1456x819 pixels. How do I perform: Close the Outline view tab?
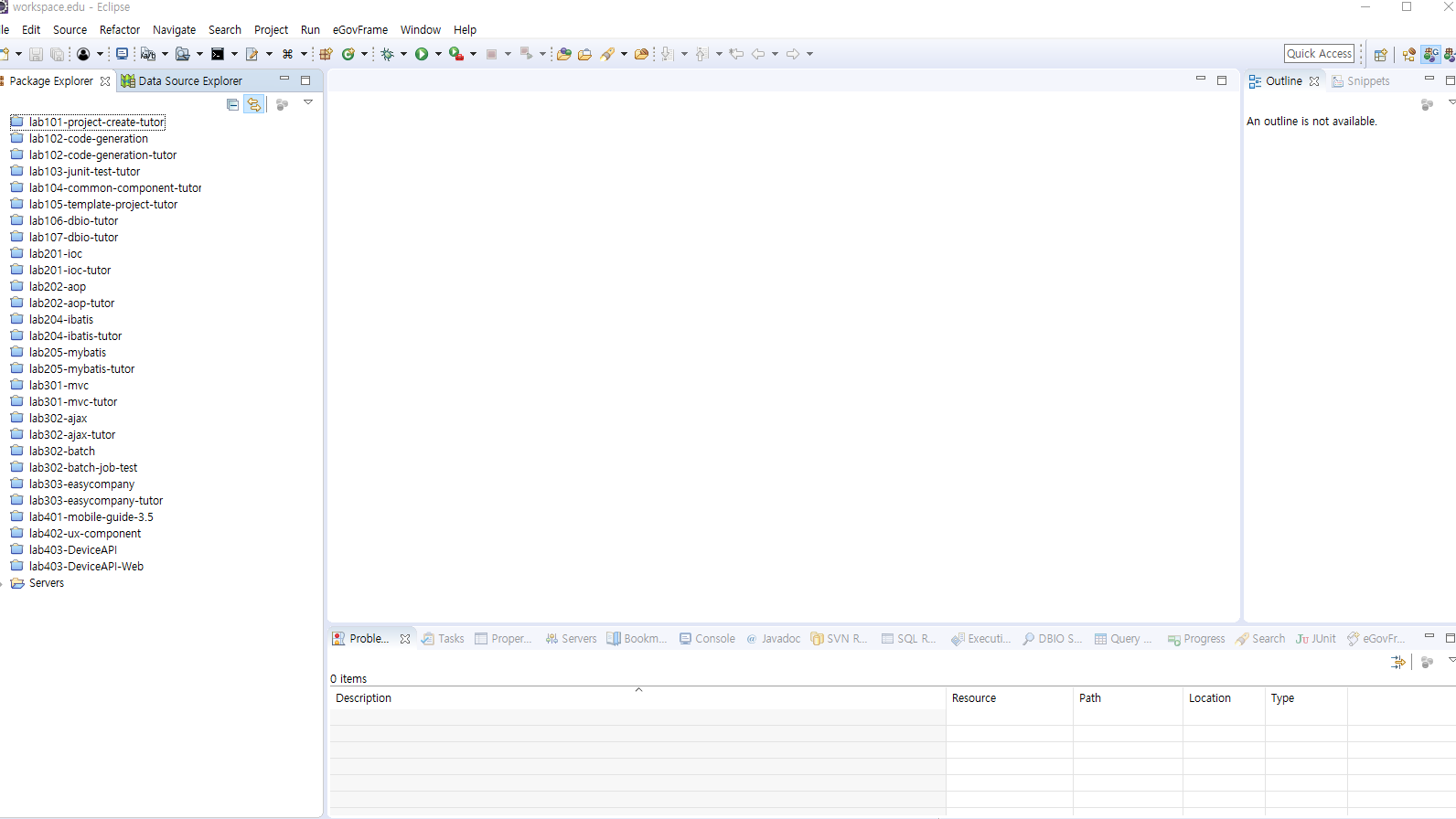tap(1314, 81)
